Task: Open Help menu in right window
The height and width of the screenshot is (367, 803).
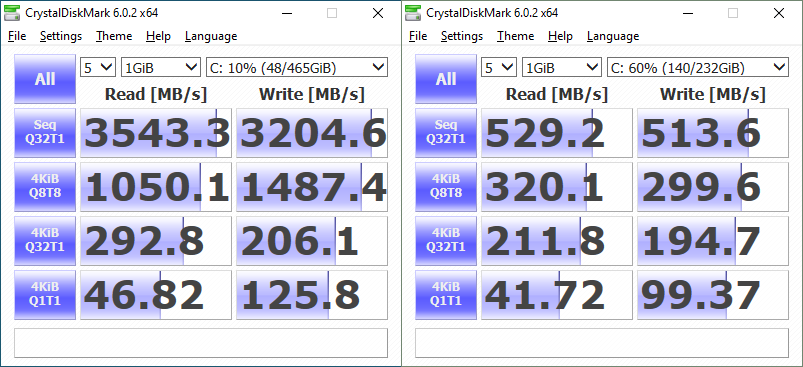Action: (x=560, y=36)
